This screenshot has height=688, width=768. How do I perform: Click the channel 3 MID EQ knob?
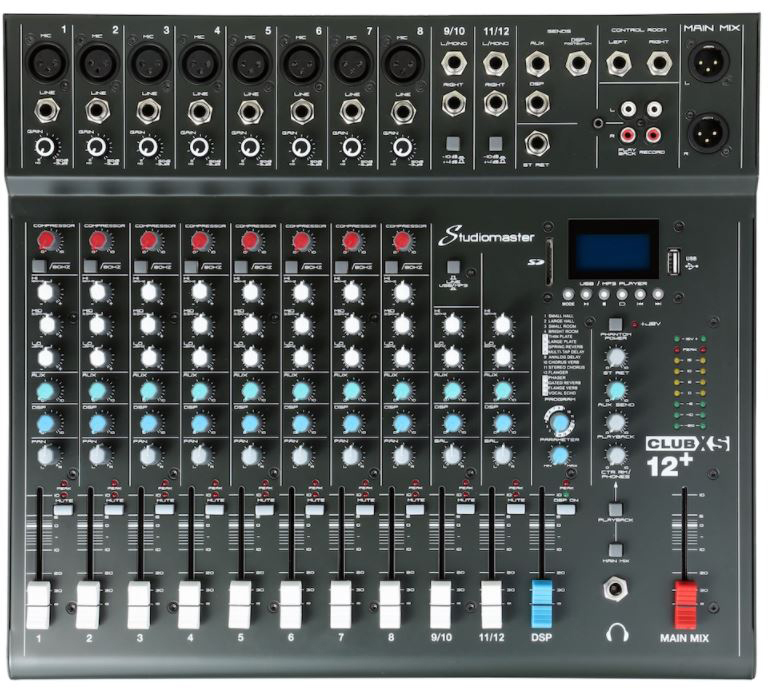[x=149, y=325]
